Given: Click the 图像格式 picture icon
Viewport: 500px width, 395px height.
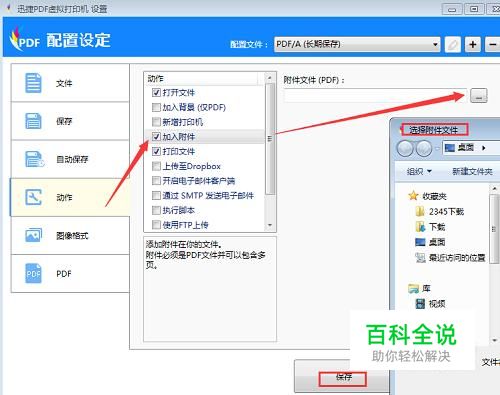Looking at the screenshot, I should [33, 235].
